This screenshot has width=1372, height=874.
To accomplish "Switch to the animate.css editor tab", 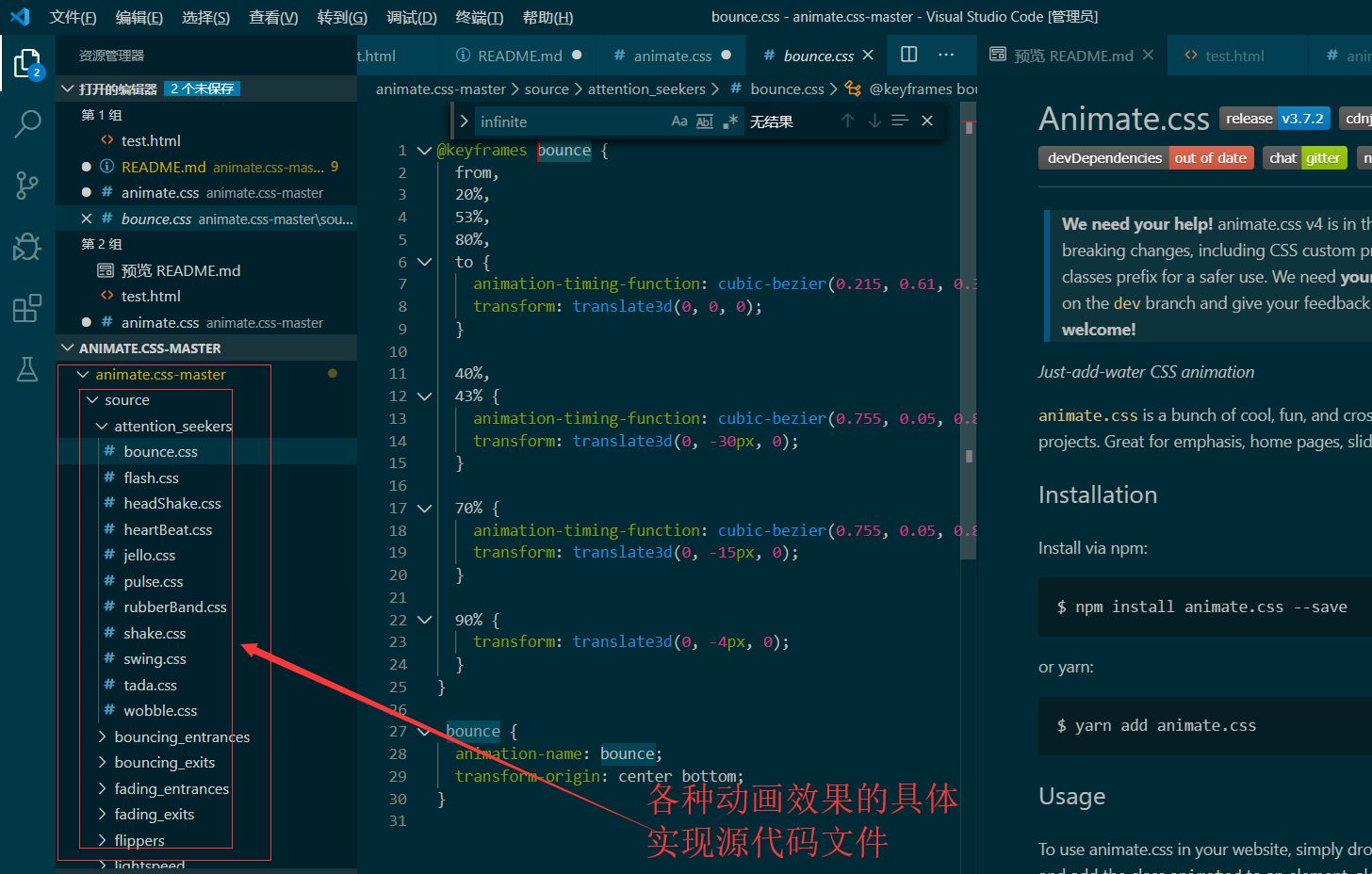I will [x=672, y=56].
